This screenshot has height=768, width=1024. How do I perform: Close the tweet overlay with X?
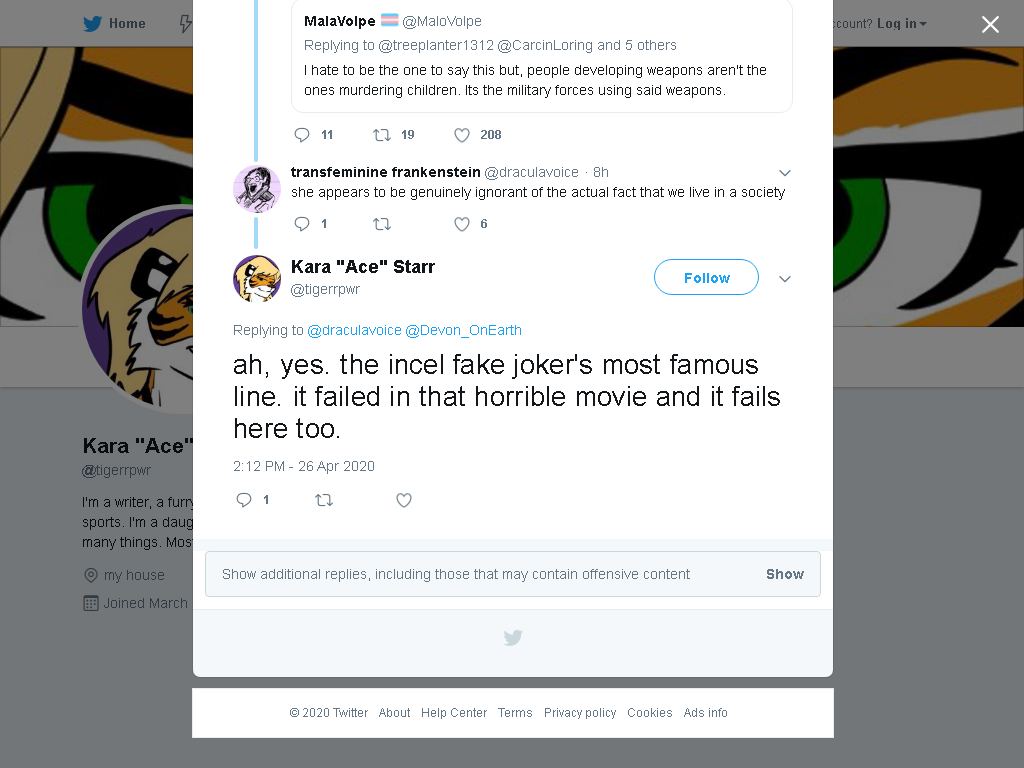coord(990,25)
